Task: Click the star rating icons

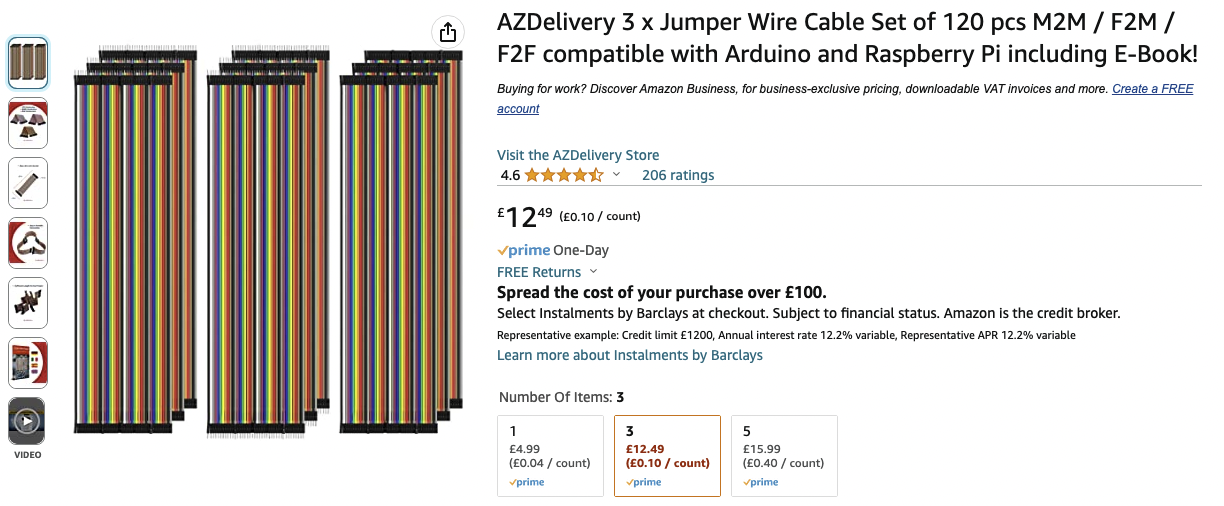Action: pos(564,175)
